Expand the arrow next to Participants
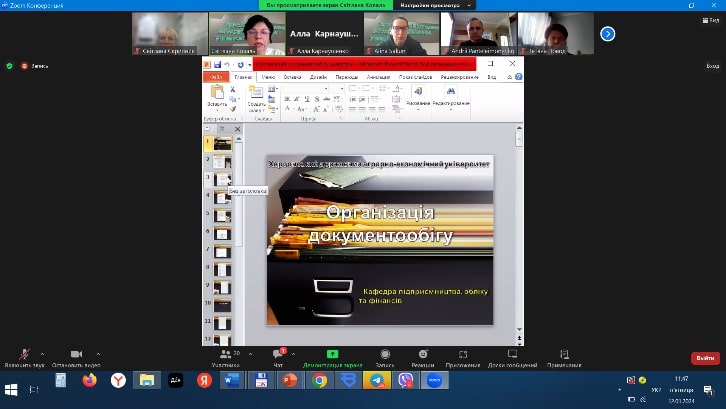The image size is (726, 409). point(250,354)
